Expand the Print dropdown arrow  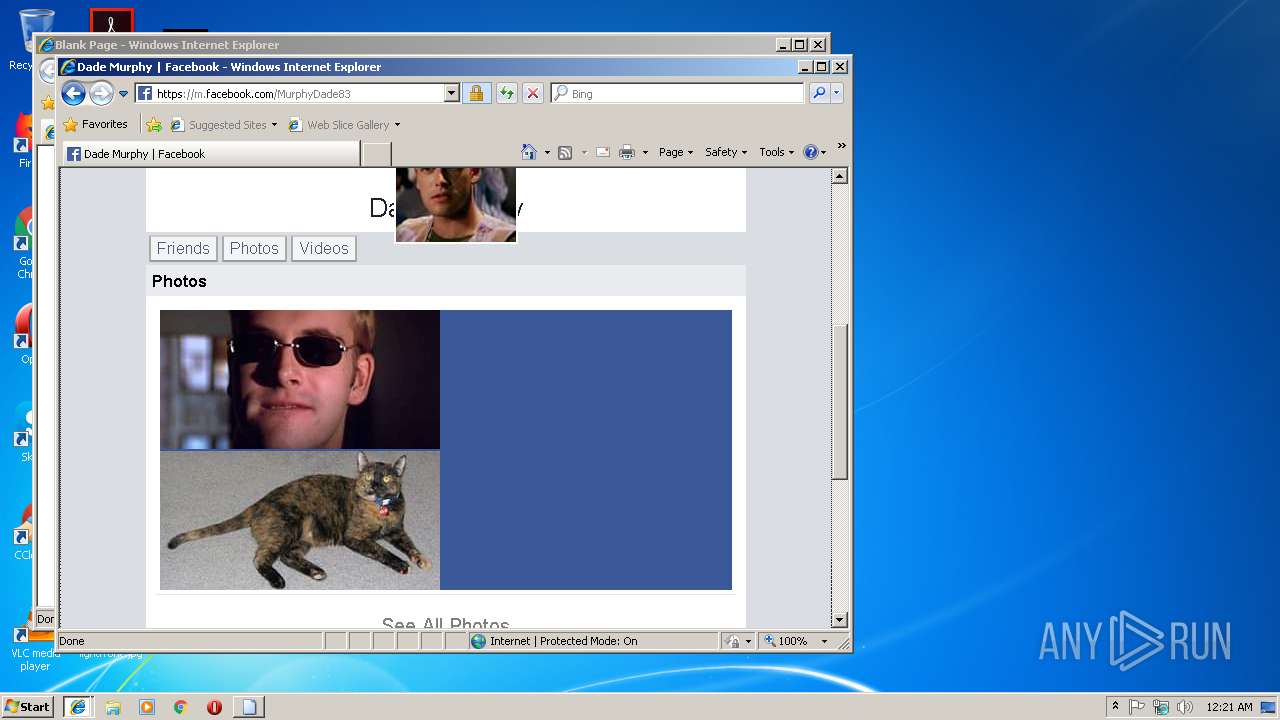[645, 153]
